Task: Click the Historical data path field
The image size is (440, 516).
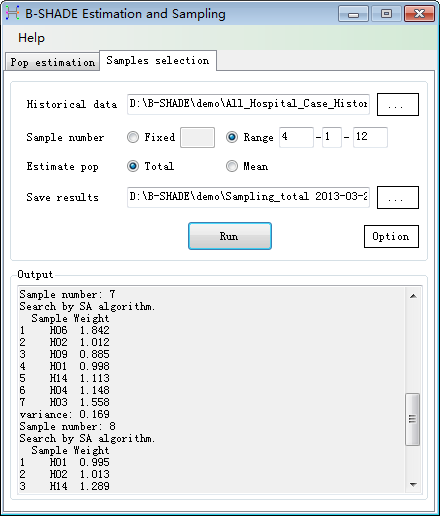Action: pos(248,104)
